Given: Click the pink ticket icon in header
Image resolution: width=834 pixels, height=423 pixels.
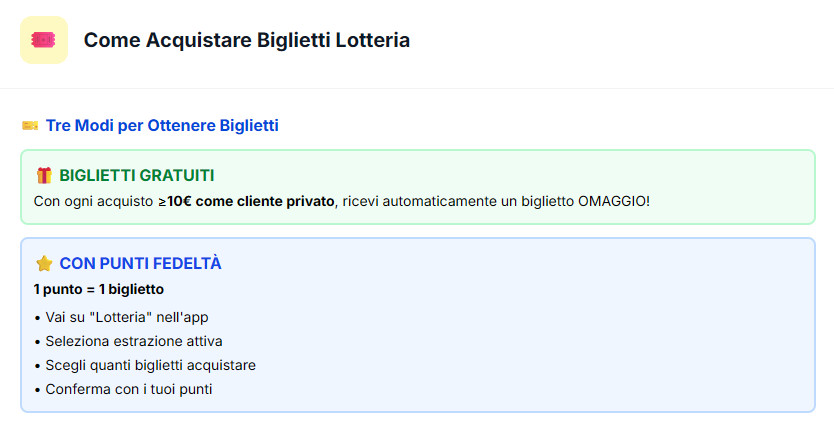Looking at the screenshot, I should (44, 40).
